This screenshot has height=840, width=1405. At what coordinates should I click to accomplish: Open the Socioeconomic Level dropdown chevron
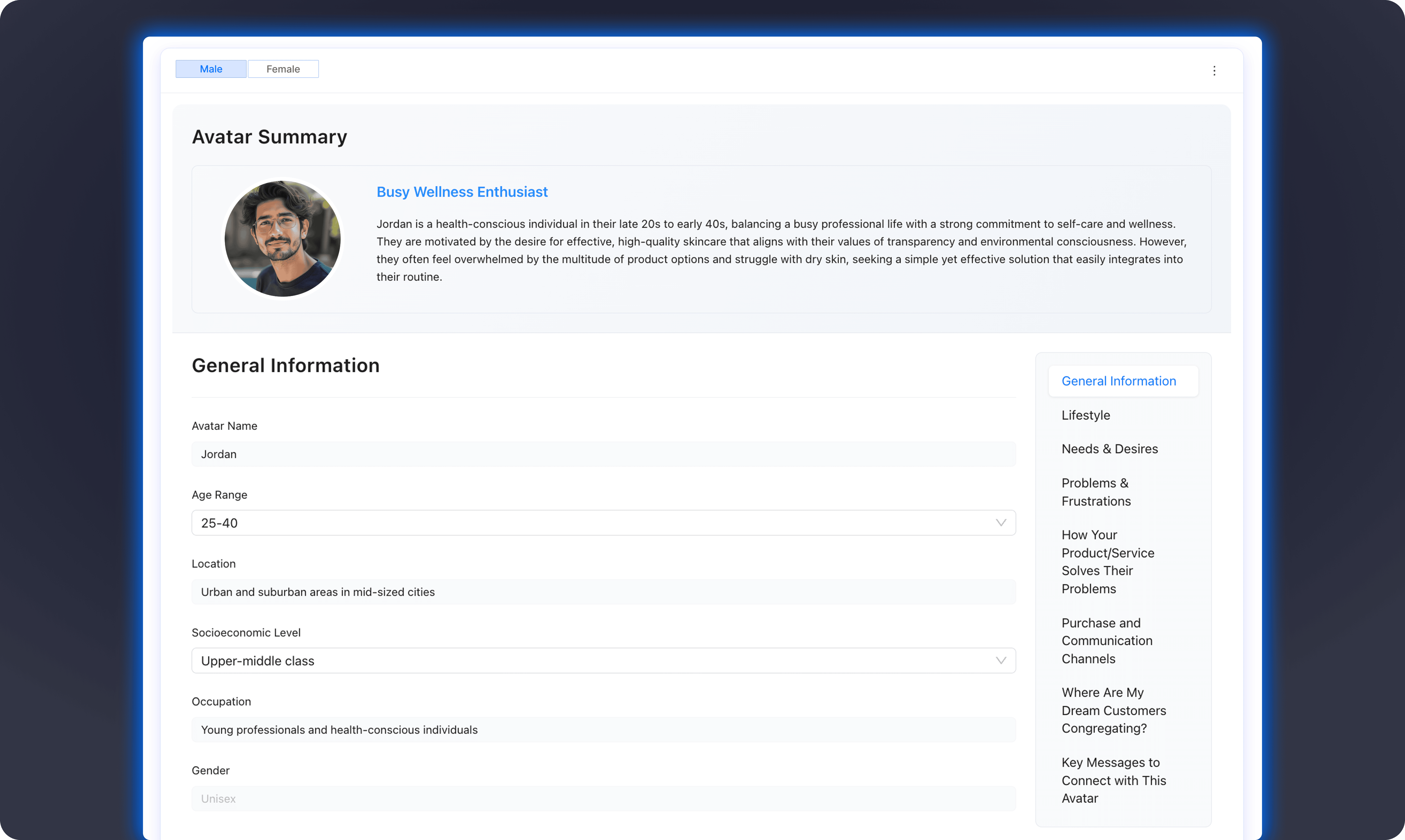click(x=1000, y=661)
